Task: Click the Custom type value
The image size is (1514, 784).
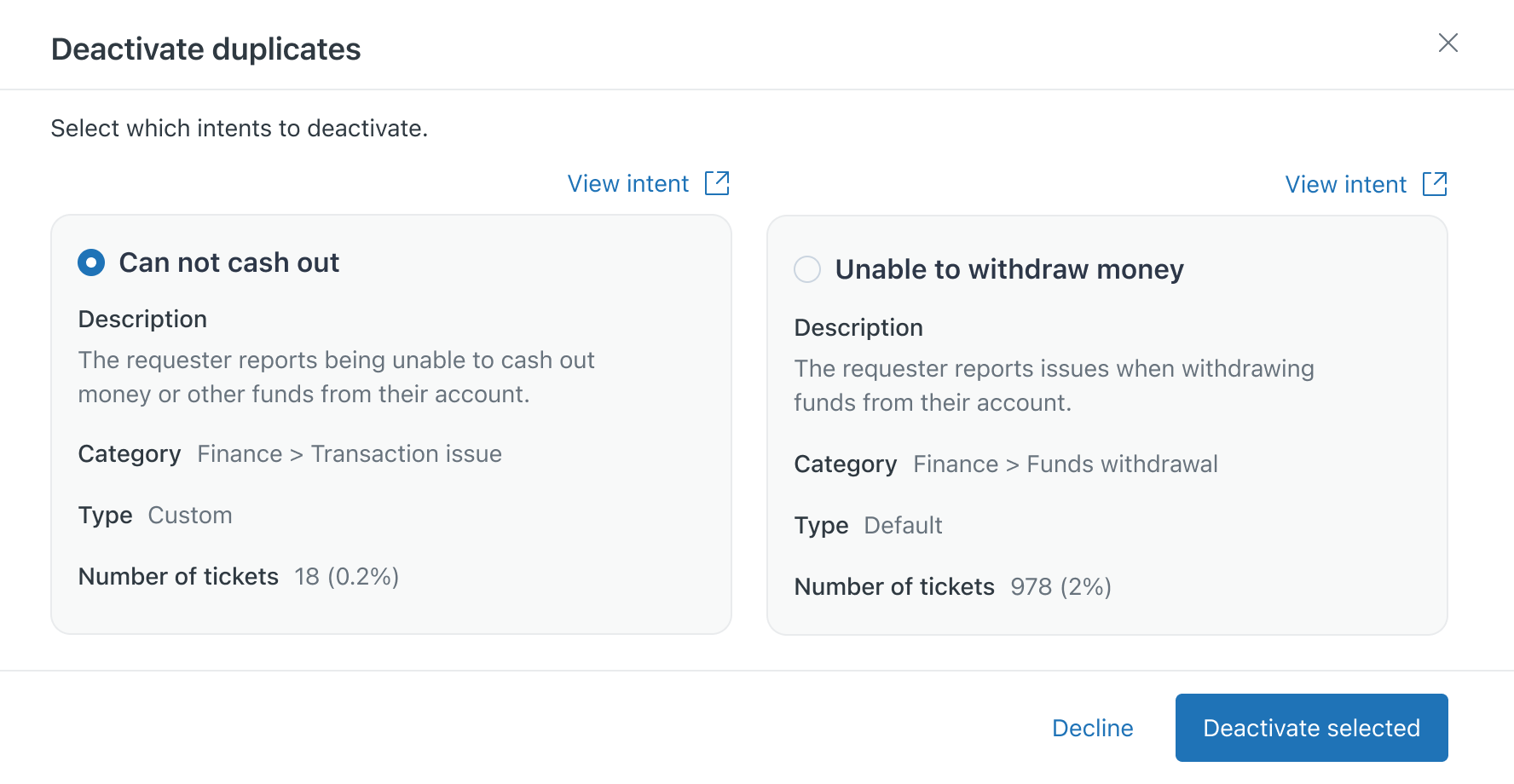Action: [190, 516]
